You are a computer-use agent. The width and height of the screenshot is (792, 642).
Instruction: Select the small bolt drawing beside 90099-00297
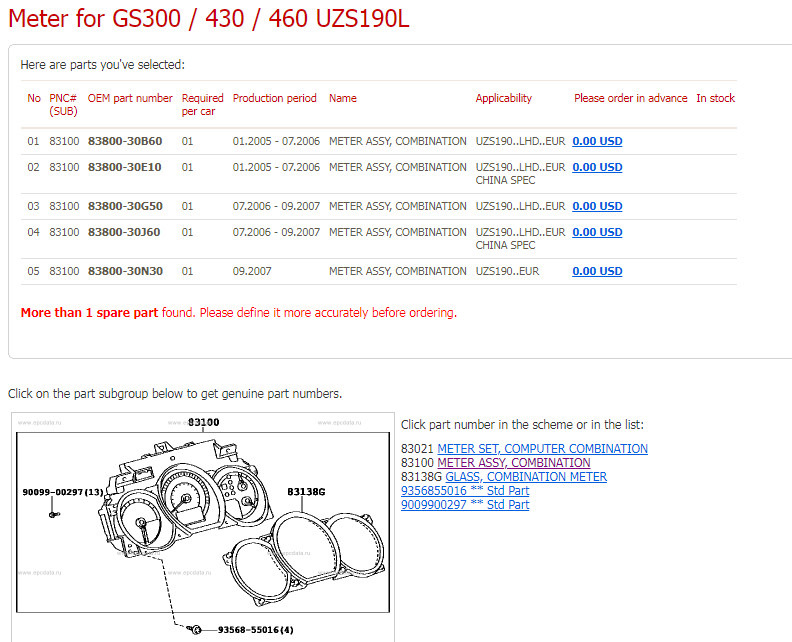(54, 515)
